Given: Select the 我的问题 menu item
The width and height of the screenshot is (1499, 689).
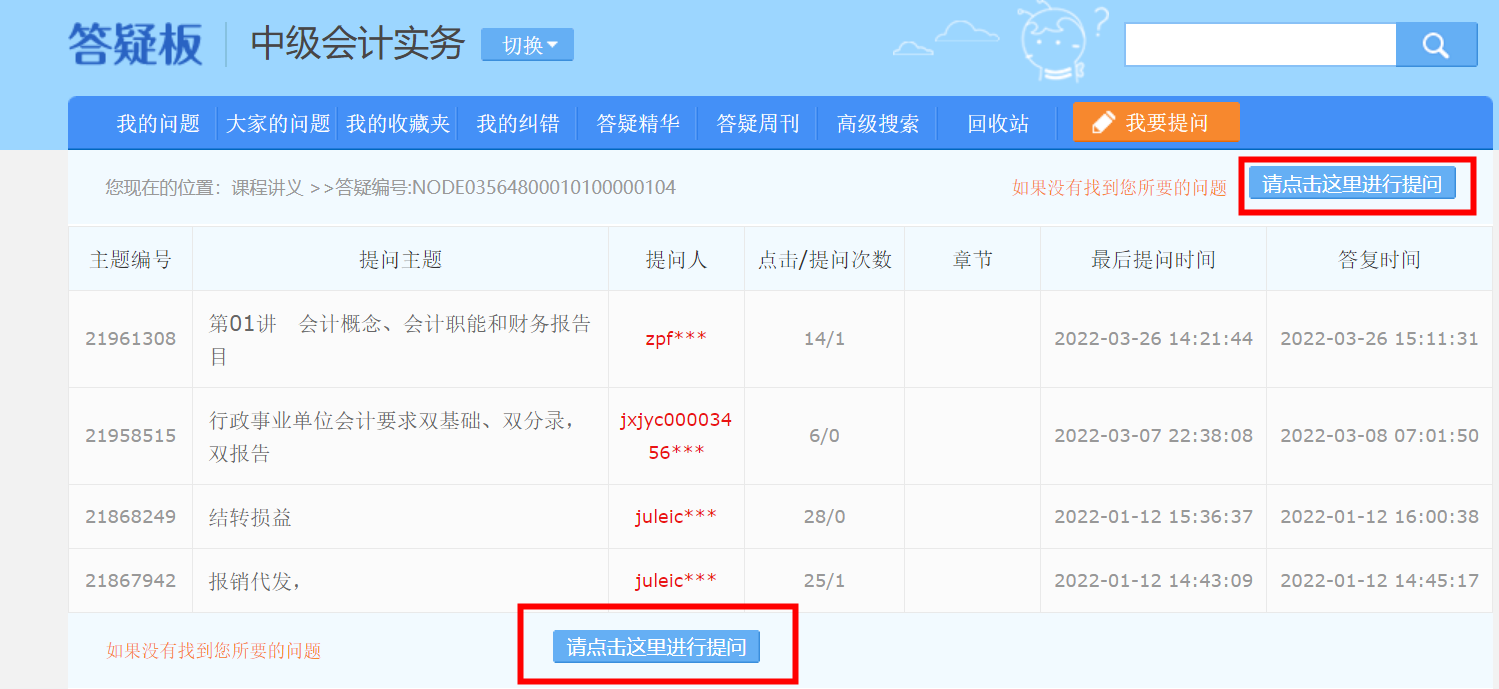Looking at the screenshot, I should [x=159, y=121].
